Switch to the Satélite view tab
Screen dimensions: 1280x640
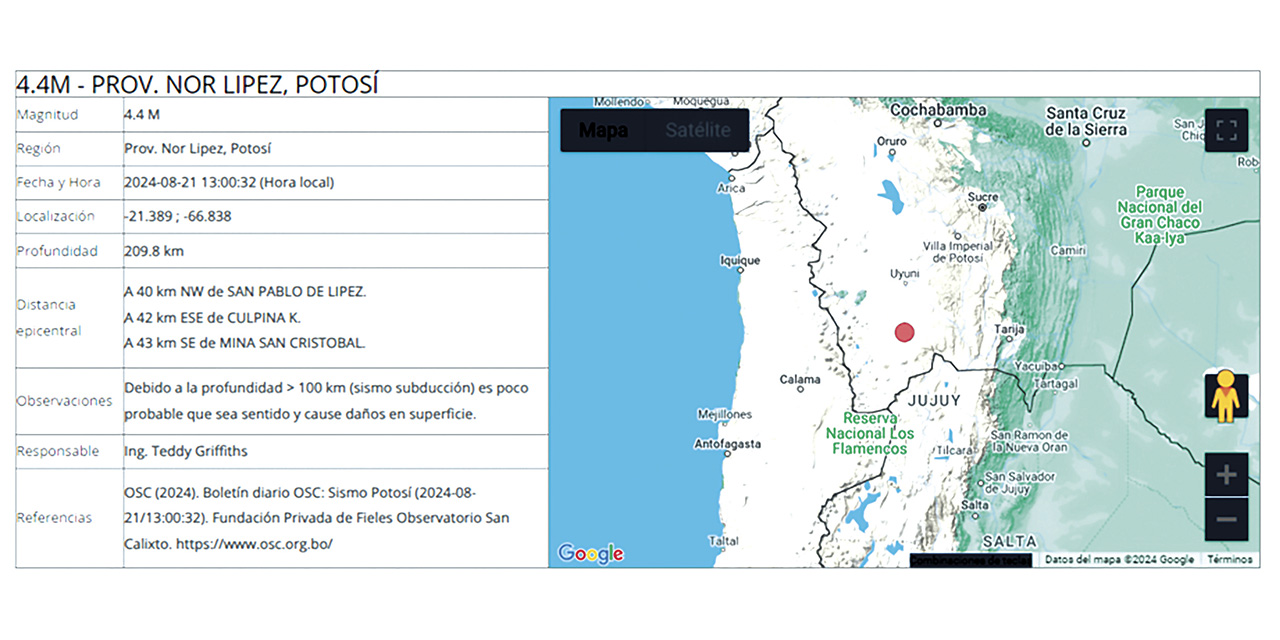(698, 131)
